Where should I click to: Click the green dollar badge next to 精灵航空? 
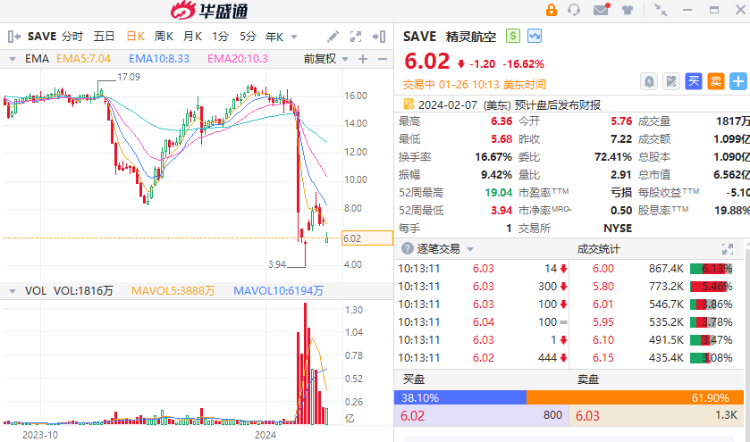[x=513, y=36]
